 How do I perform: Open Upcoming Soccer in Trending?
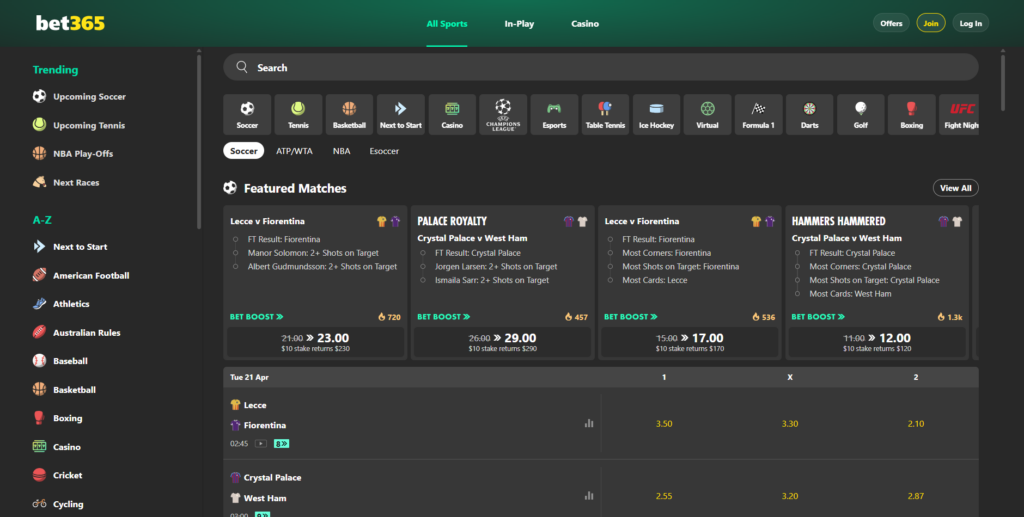click(89, 97)
